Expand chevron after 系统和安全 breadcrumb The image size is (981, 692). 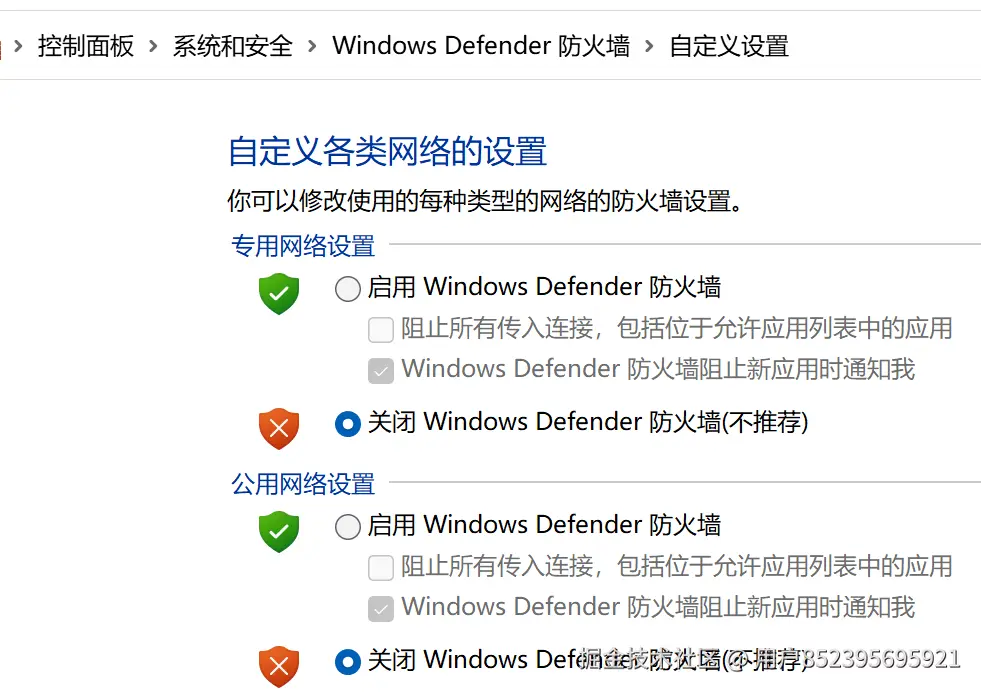pos(313,46)
